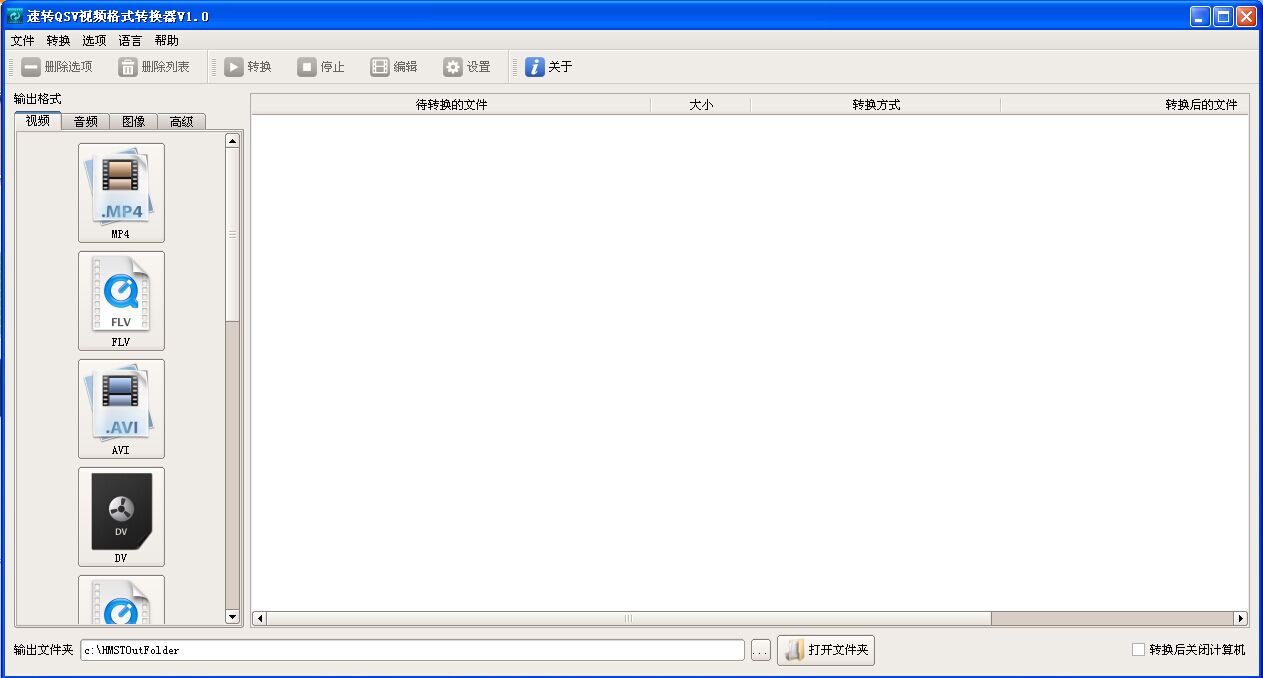
Task: Click format list scroll-up arrow
Action: [233, 141]
